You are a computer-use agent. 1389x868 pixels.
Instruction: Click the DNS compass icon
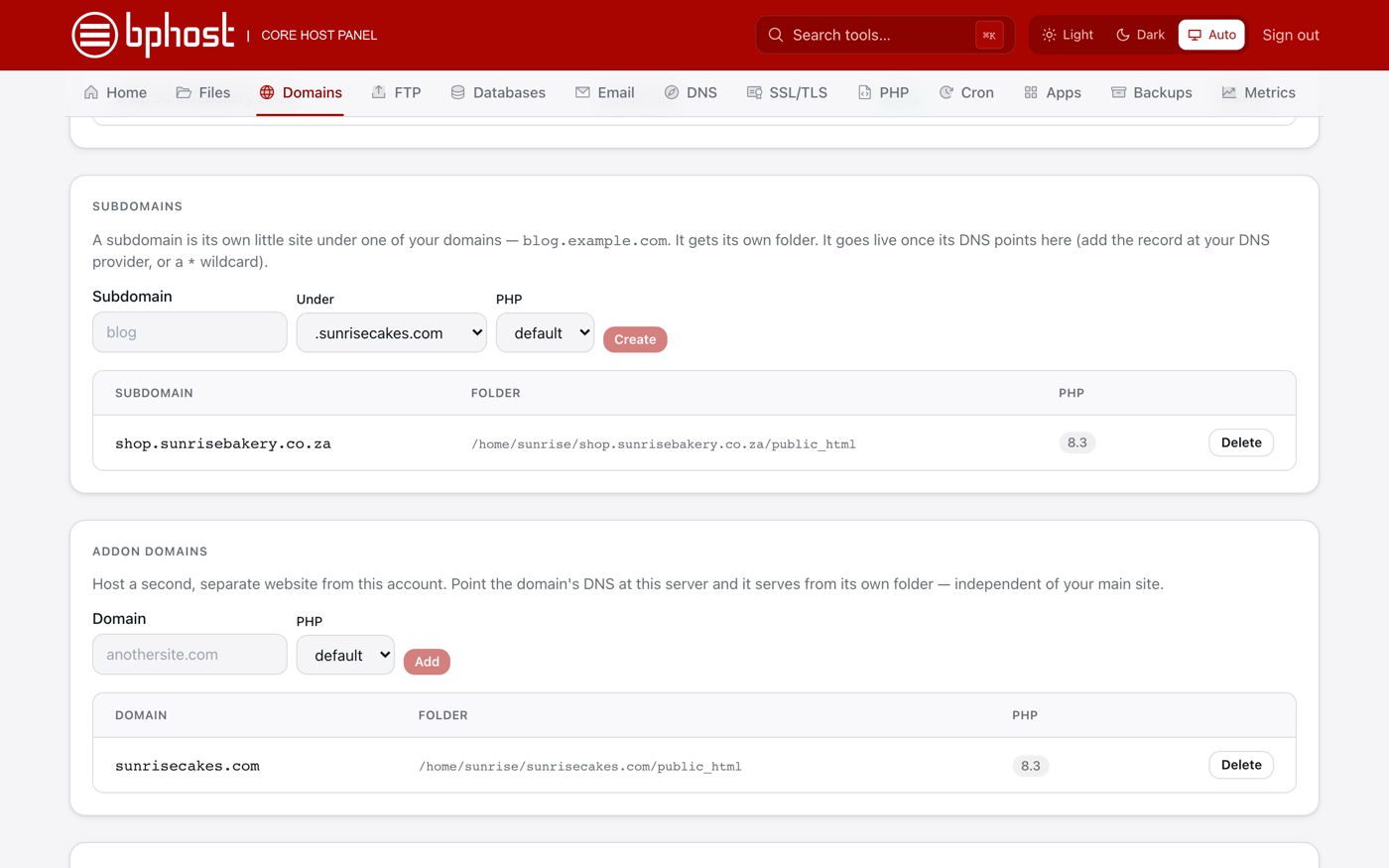672,92
